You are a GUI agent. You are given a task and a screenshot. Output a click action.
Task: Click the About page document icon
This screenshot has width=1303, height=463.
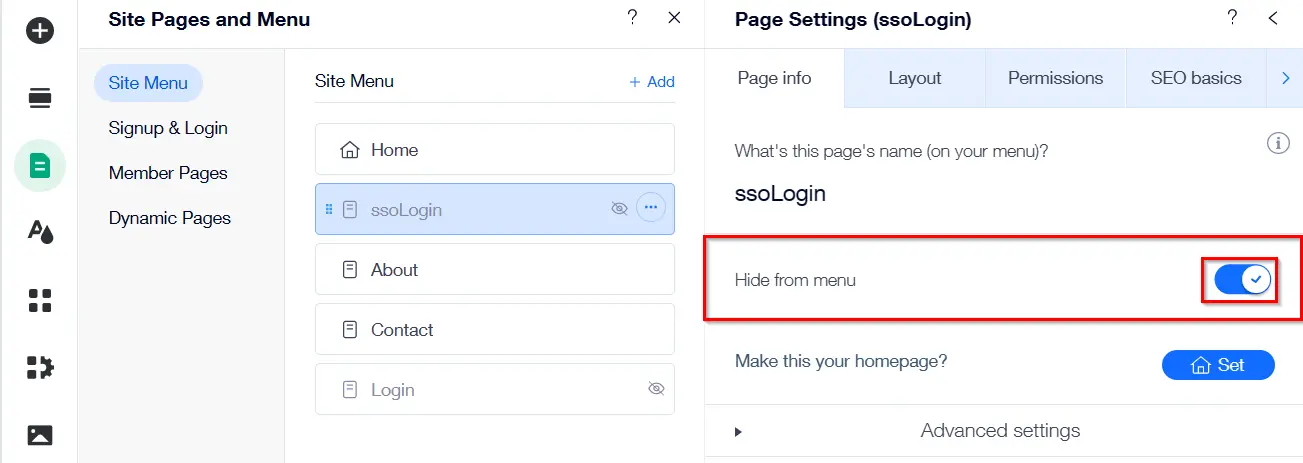(x=350, y=270)
